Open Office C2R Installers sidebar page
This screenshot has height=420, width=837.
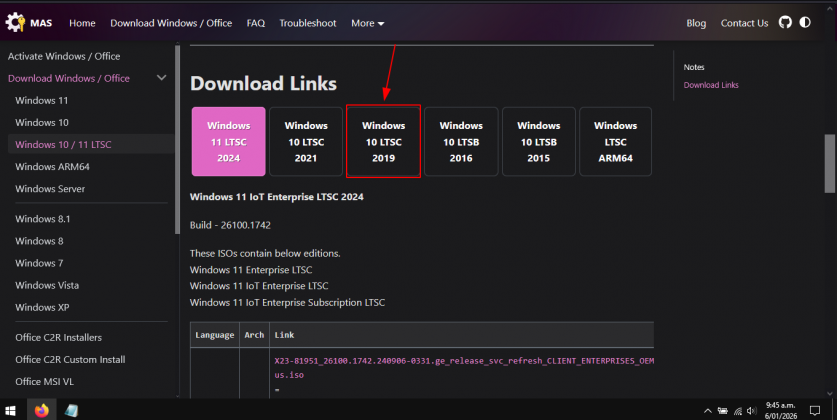[58, 338]
